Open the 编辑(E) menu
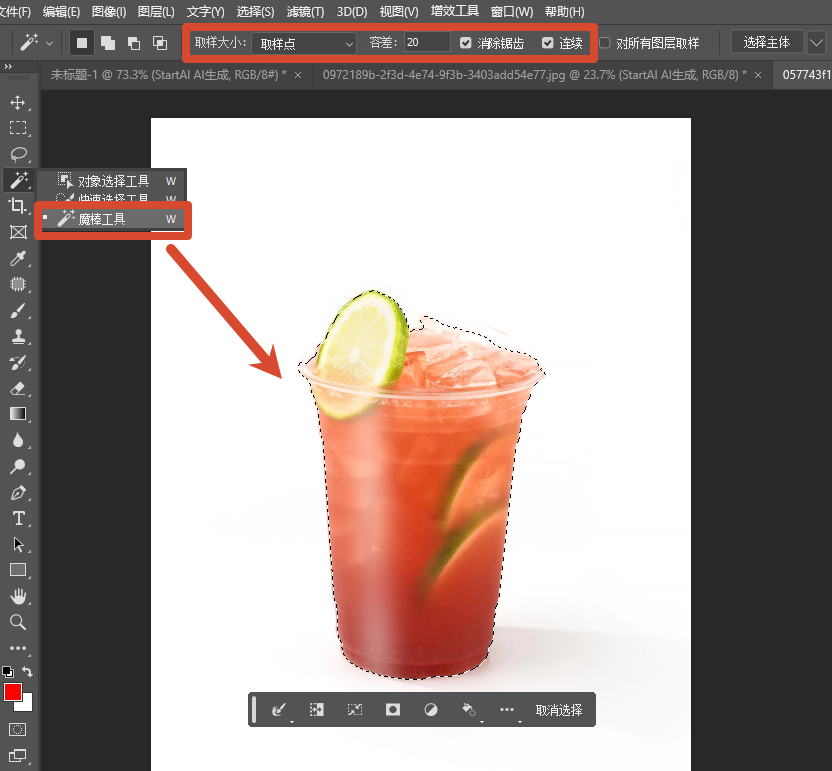Screen dimensions: 832x771 coord(62,12)
